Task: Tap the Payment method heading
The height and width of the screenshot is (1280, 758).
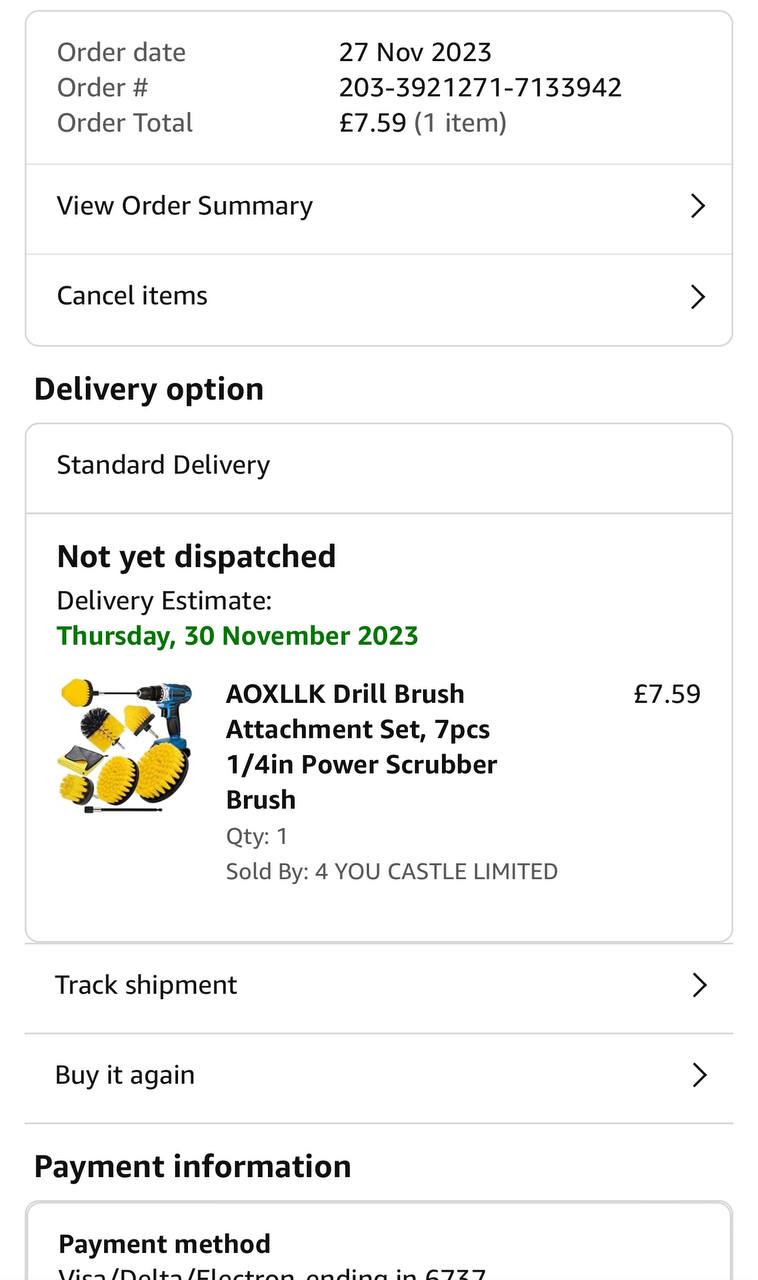Action: click(164, 1244)
